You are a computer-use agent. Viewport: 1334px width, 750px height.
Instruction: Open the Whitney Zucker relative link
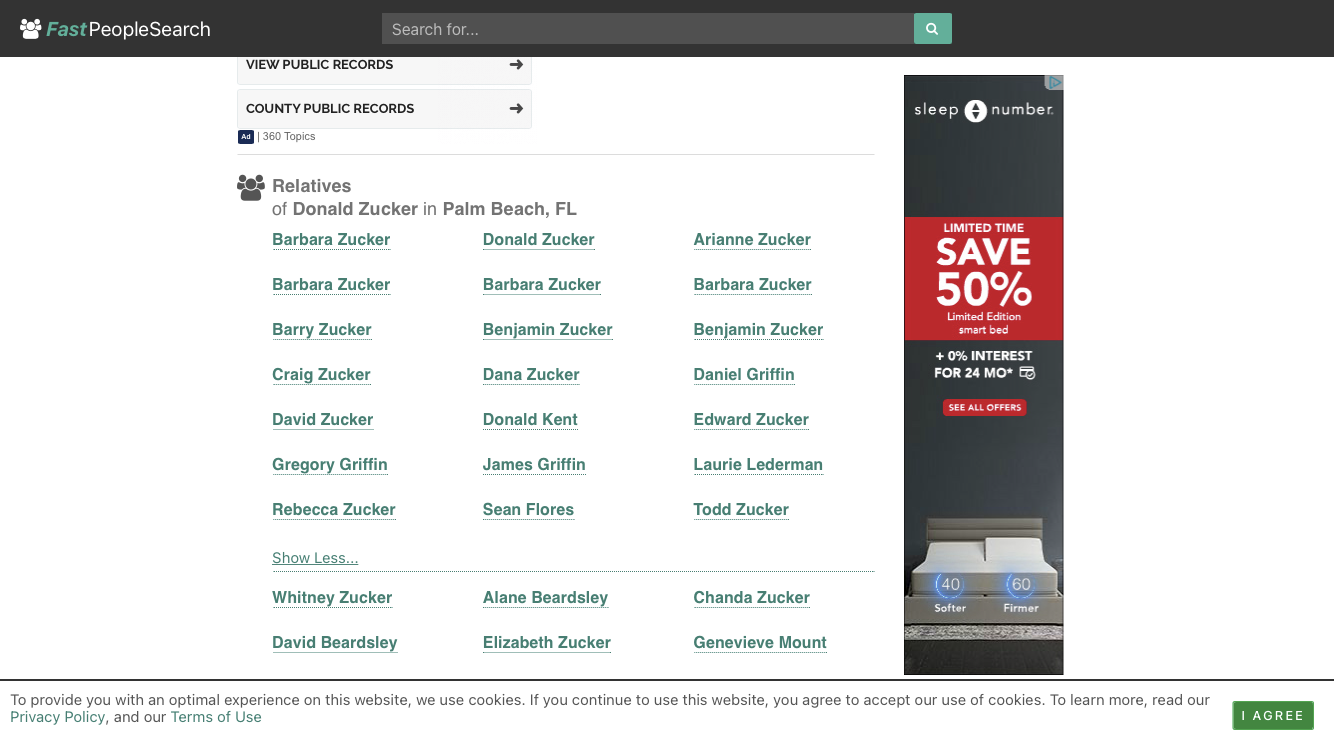[332, 598]
